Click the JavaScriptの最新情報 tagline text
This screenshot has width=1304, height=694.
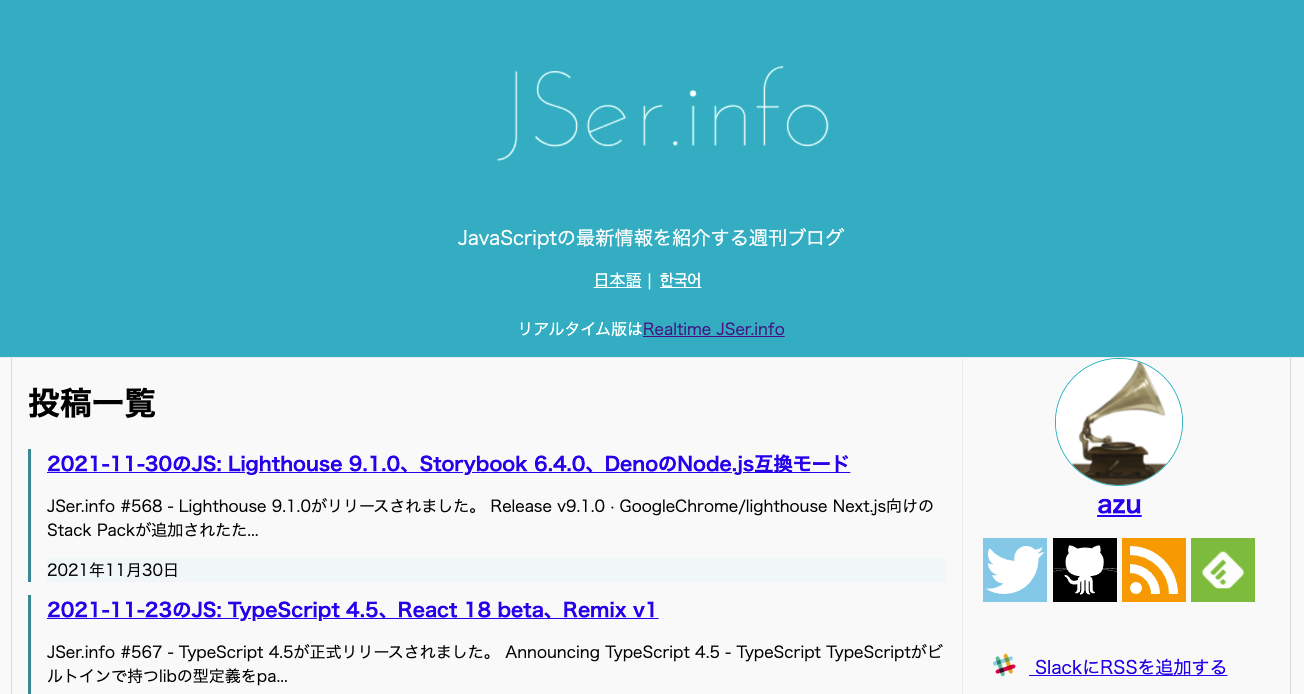click(651, 238)
